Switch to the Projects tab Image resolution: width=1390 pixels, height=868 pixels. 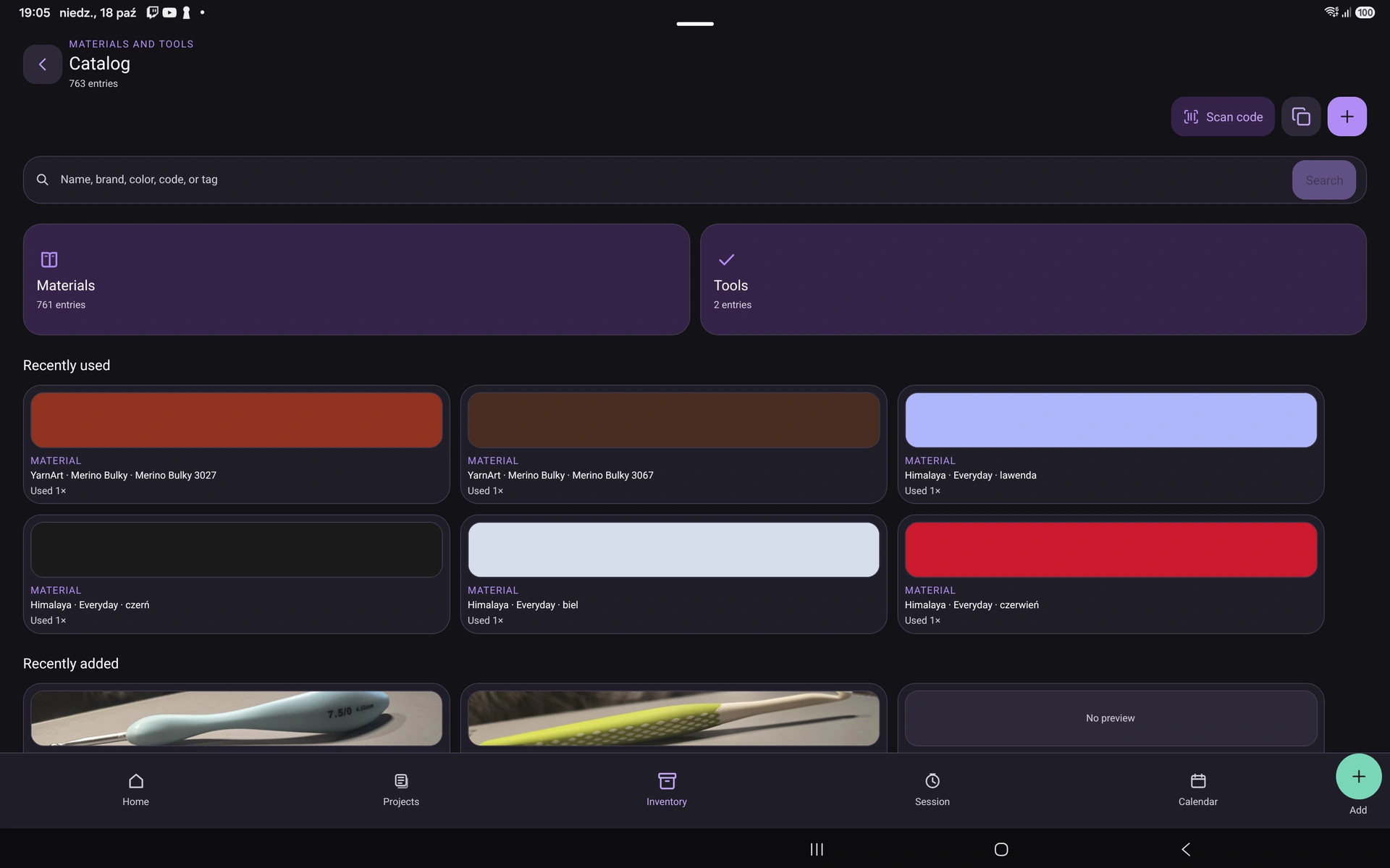tap(401, 790)
